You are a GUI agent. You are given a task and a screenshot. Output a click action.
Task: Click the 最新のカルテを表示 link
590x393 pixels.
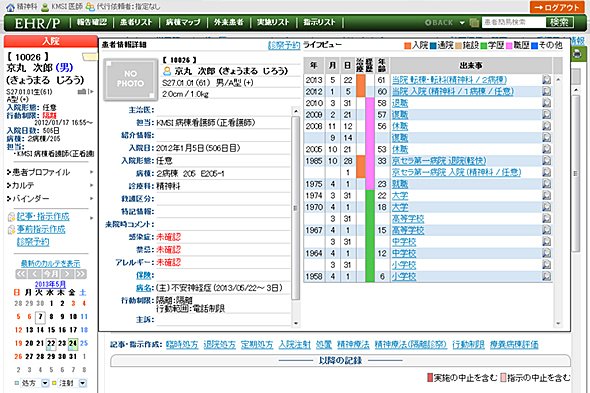tap(50, 263)
